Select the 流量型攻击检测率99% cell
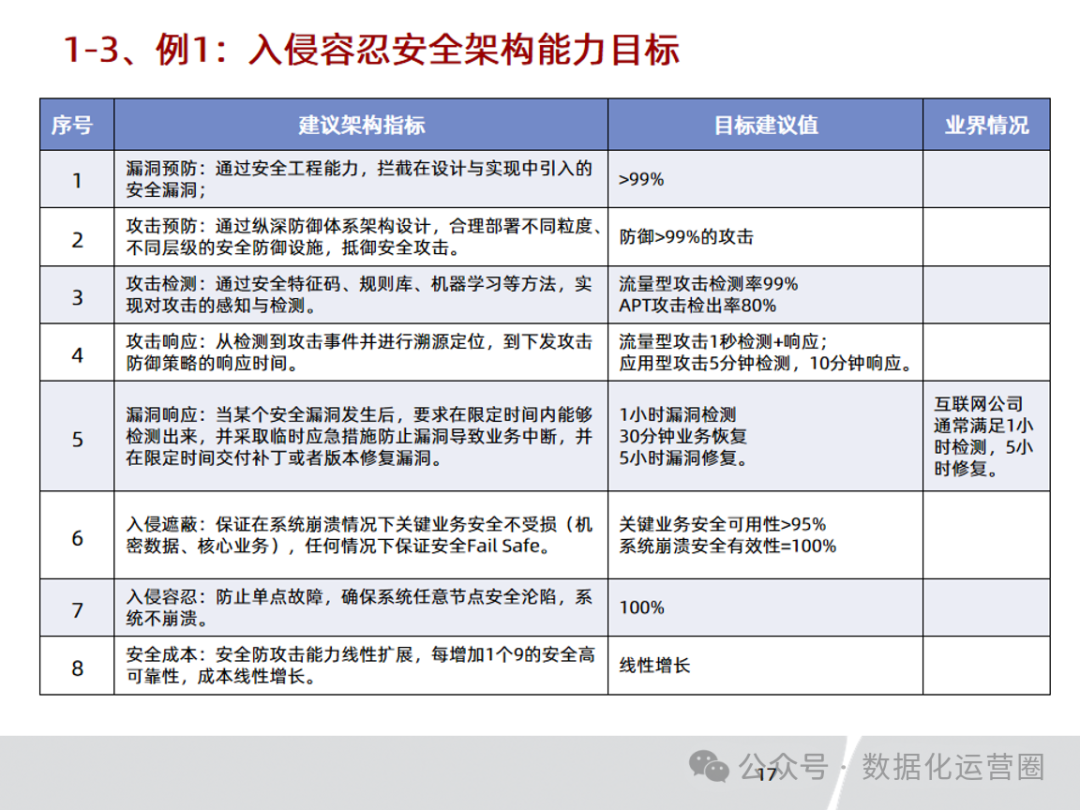This screenshot has width=1080, height=810. [x=765, y=295]
